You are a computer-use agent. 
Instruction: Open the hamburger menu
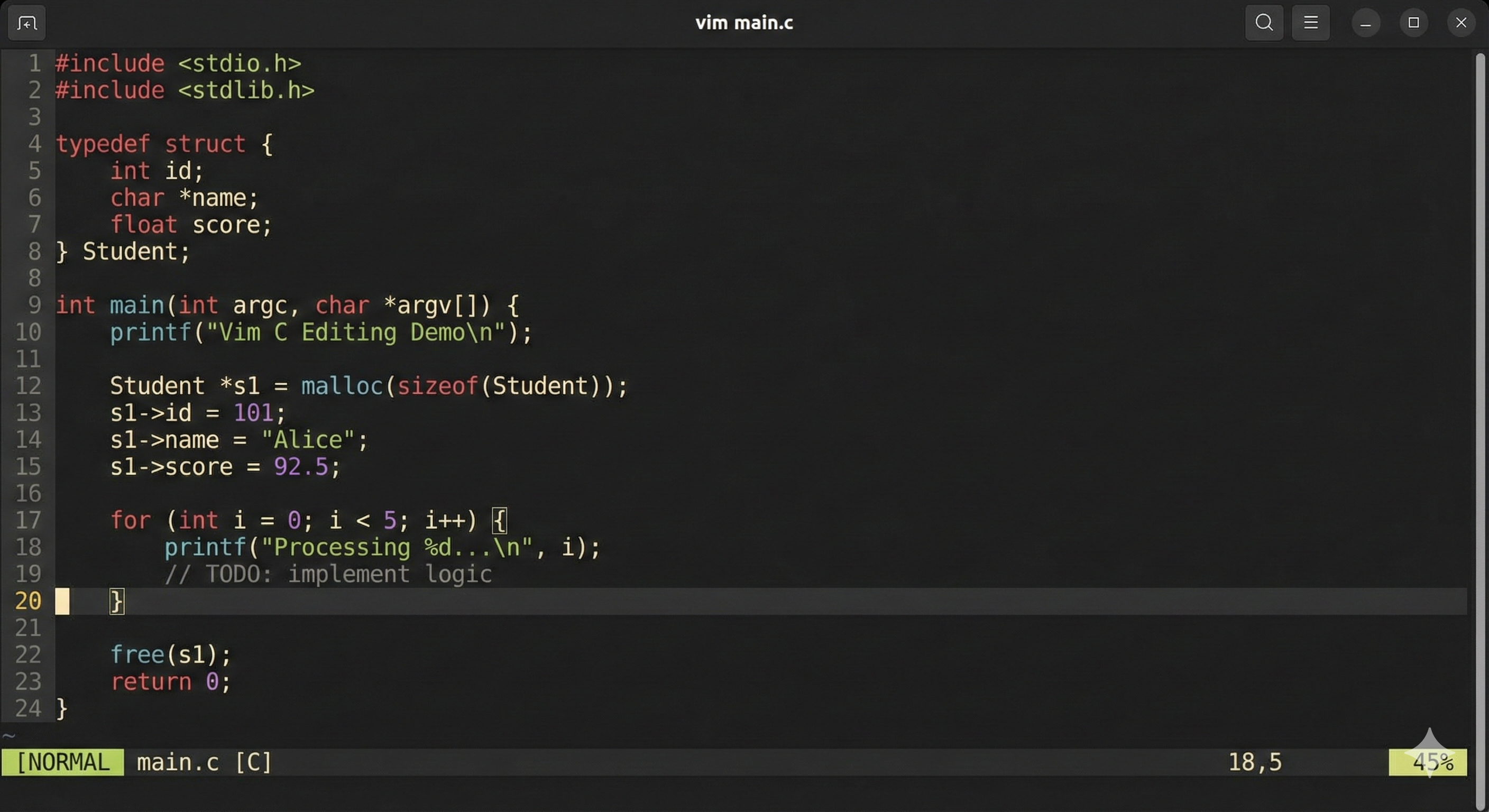(x=1310, y=23)
